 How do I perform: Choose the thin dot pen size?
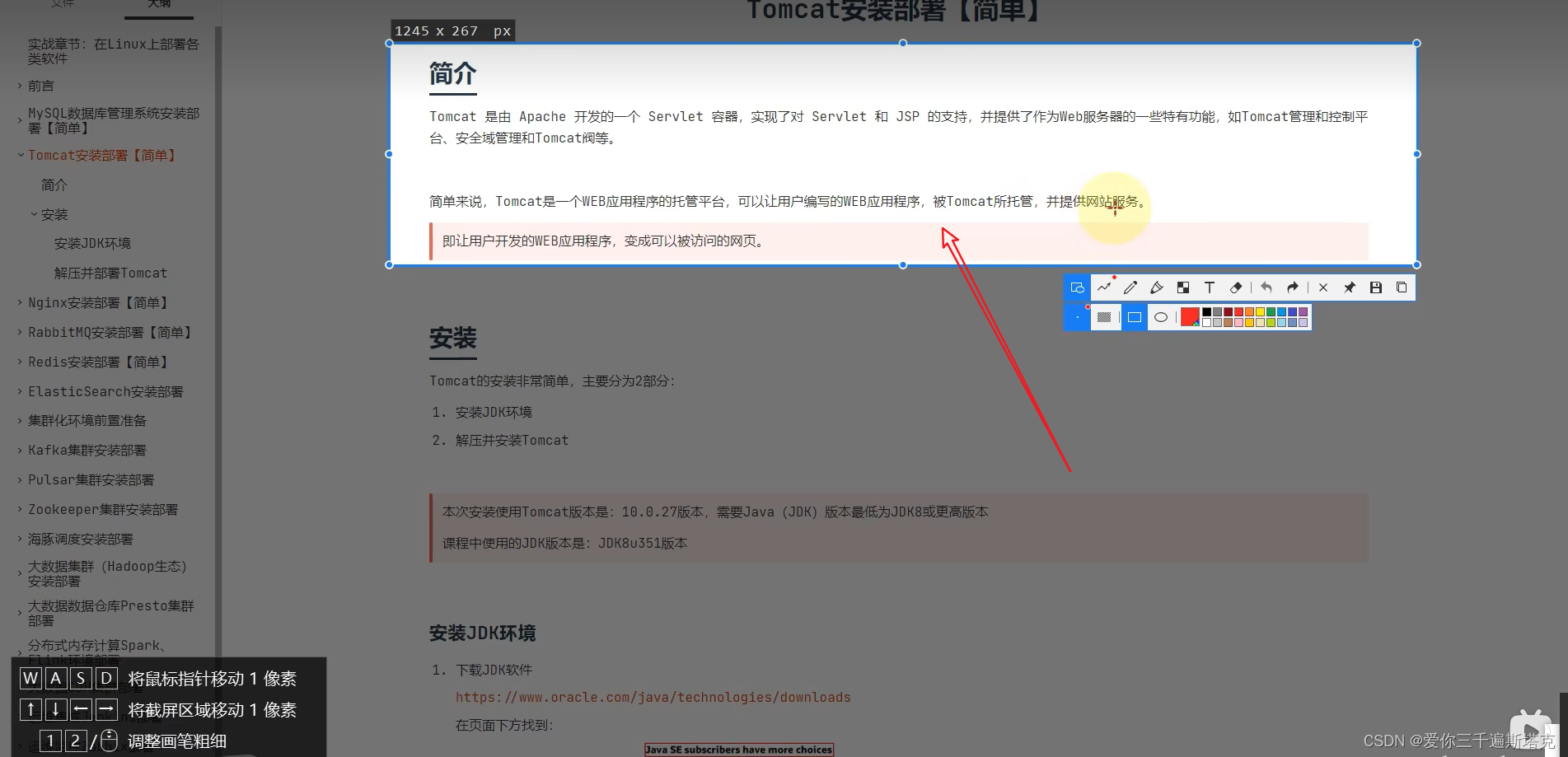click(x=1077, y=317)
